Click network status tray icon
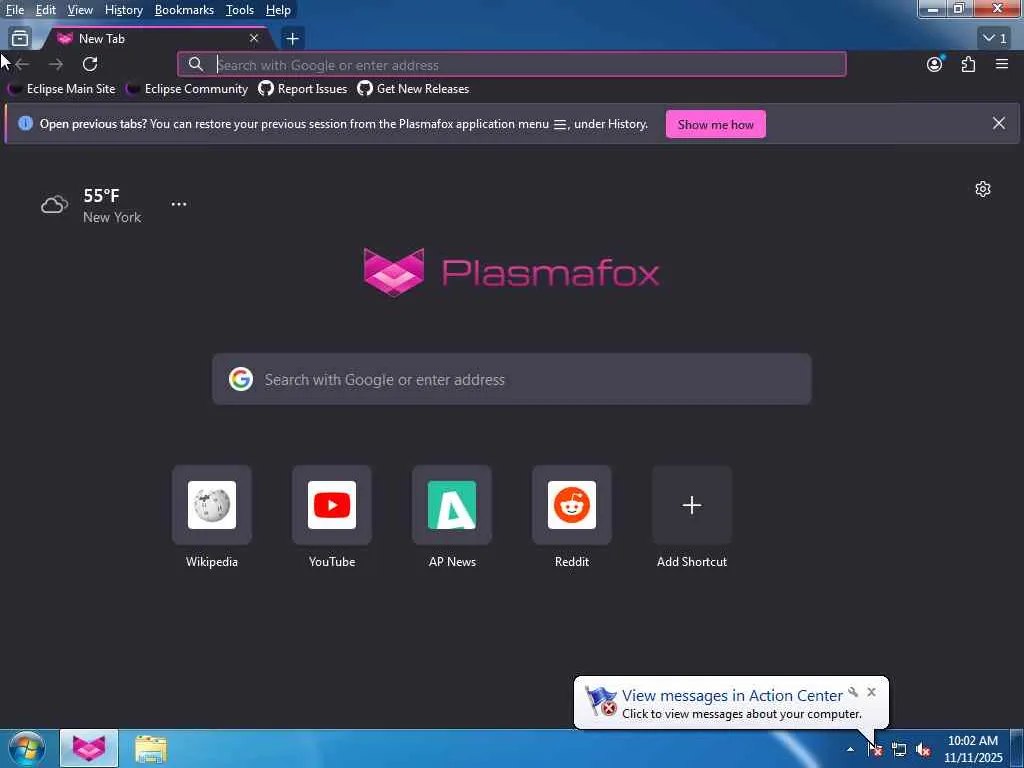Screen dimensions: 1024x768 click(x=899, y=749)
